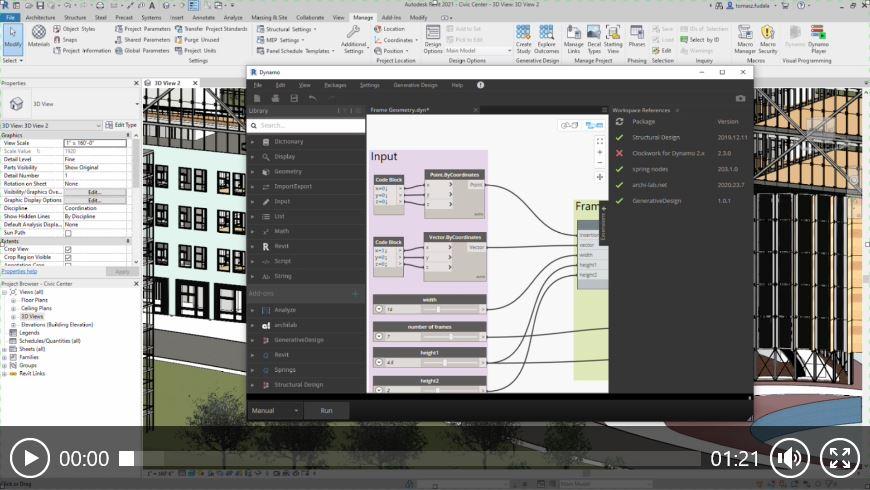
Task: Click Create Study in Generative Design
Action: point(523,39)
